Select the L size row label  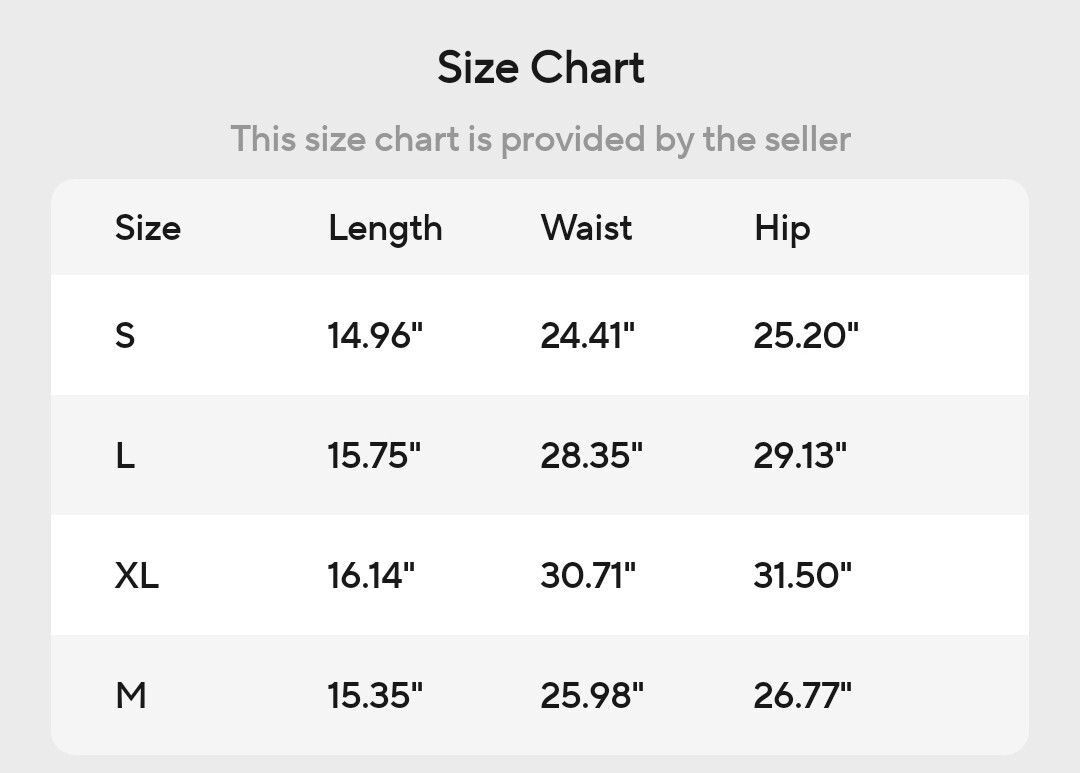coord(125,455)
